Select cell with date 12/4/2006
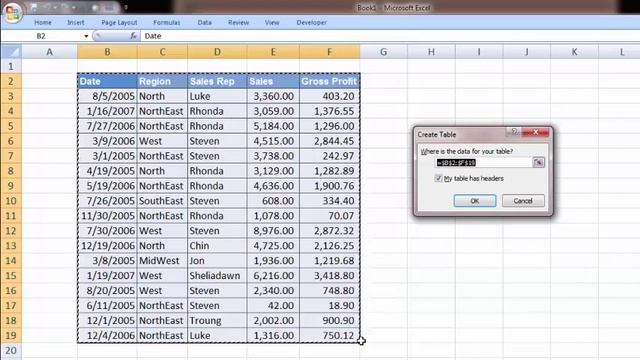This screenshot has height=360, width=640. point(107,336)
